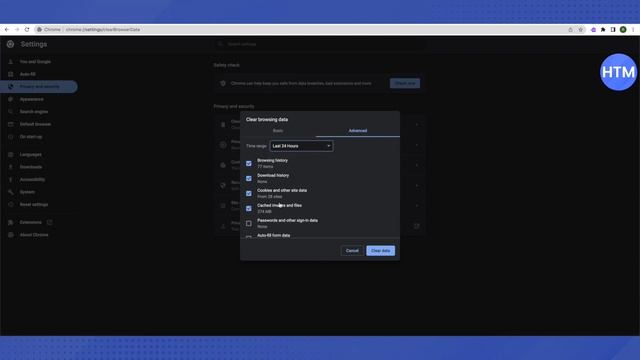Image resolution: width=640 pixels, height=360 pixels.
Task: Open Privacy and security in sidebar
Action: click(39, 87)
